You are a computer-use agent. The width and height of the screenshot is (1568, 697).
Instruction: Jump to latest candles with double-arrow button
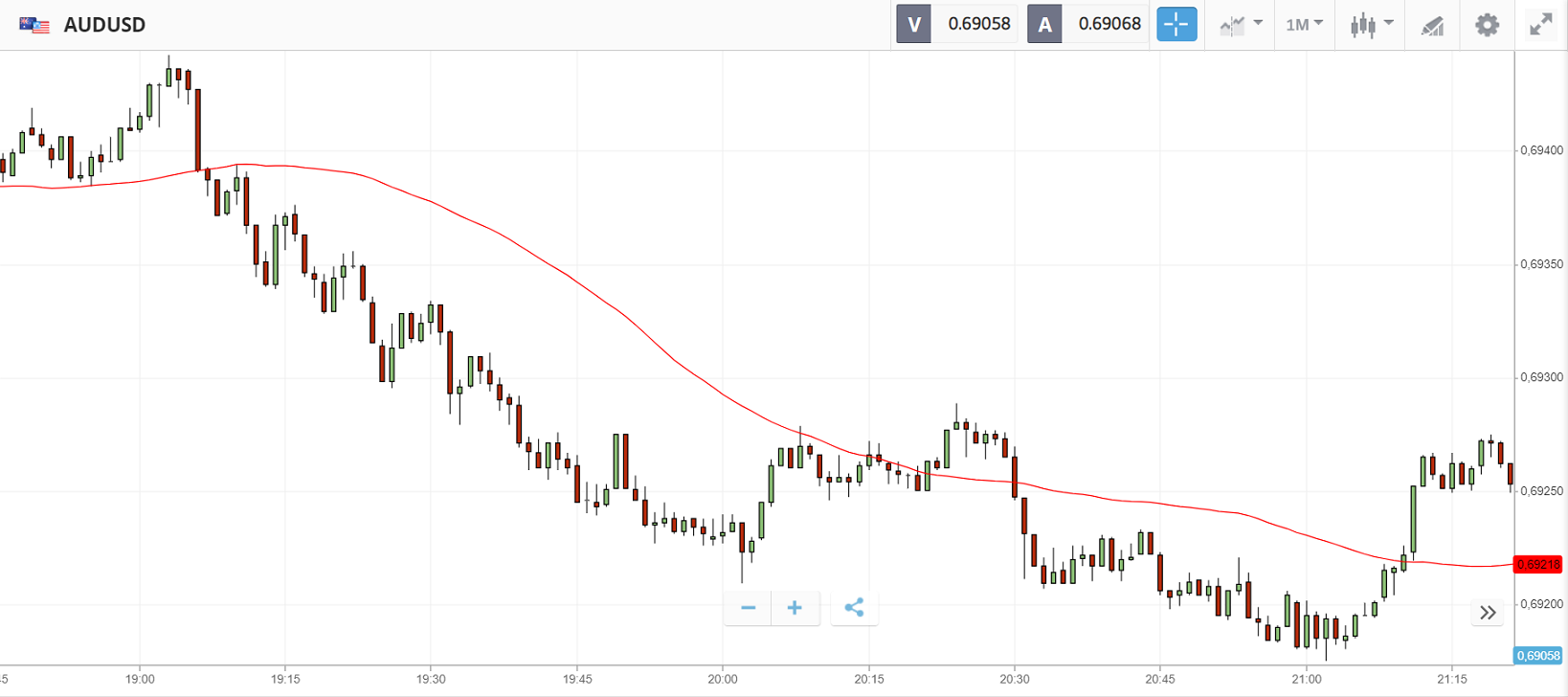(x=1487, y=613)
